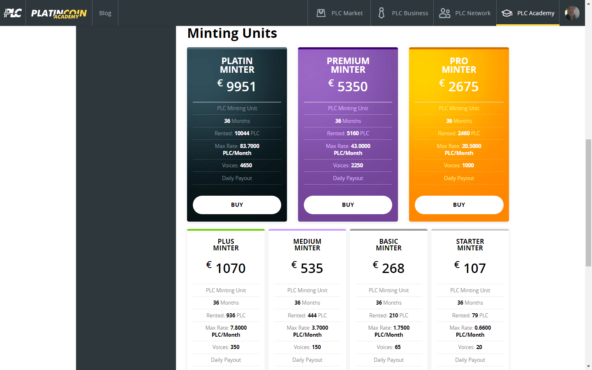Click PLC Minting Unit in Pro Minter card
The width and height of the screenshot is (592, 370).
pyautogui.click(x=459, y=108)
